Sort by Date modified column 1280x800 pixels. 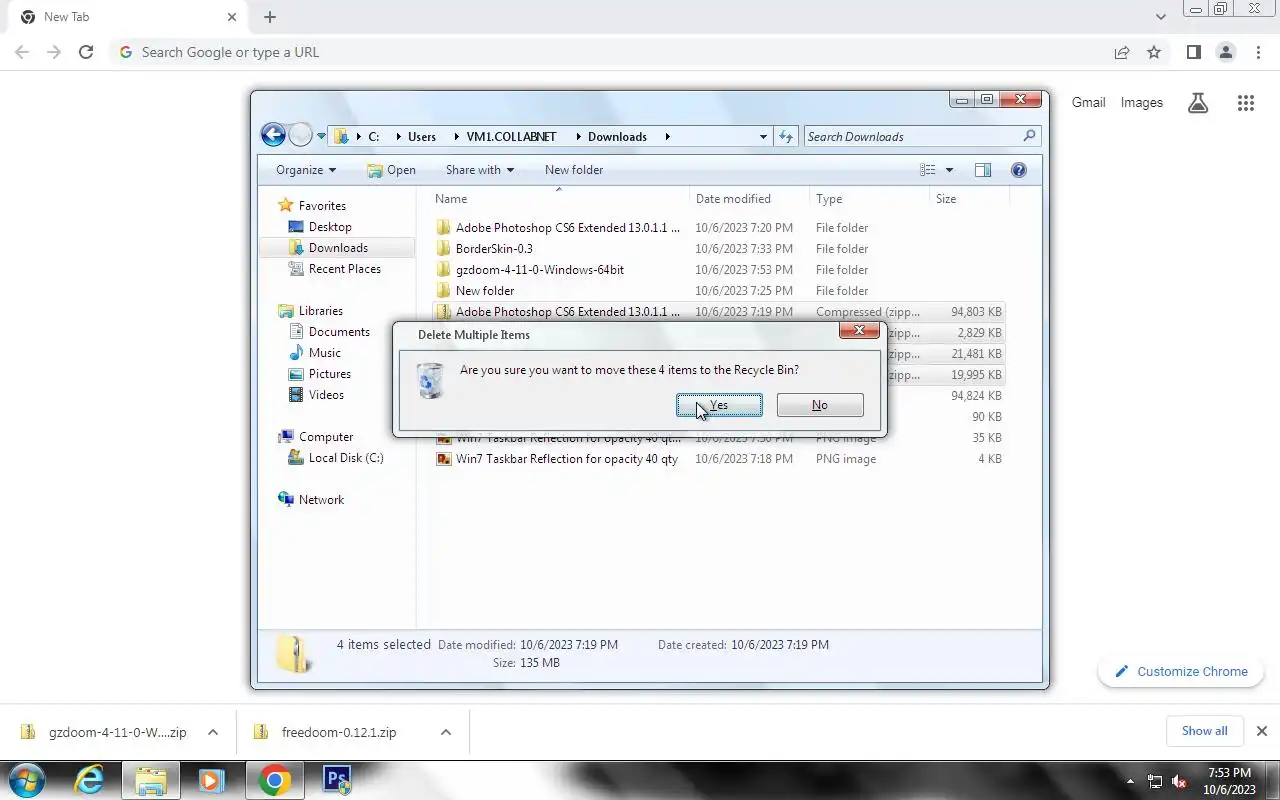[x=749, y=199]
